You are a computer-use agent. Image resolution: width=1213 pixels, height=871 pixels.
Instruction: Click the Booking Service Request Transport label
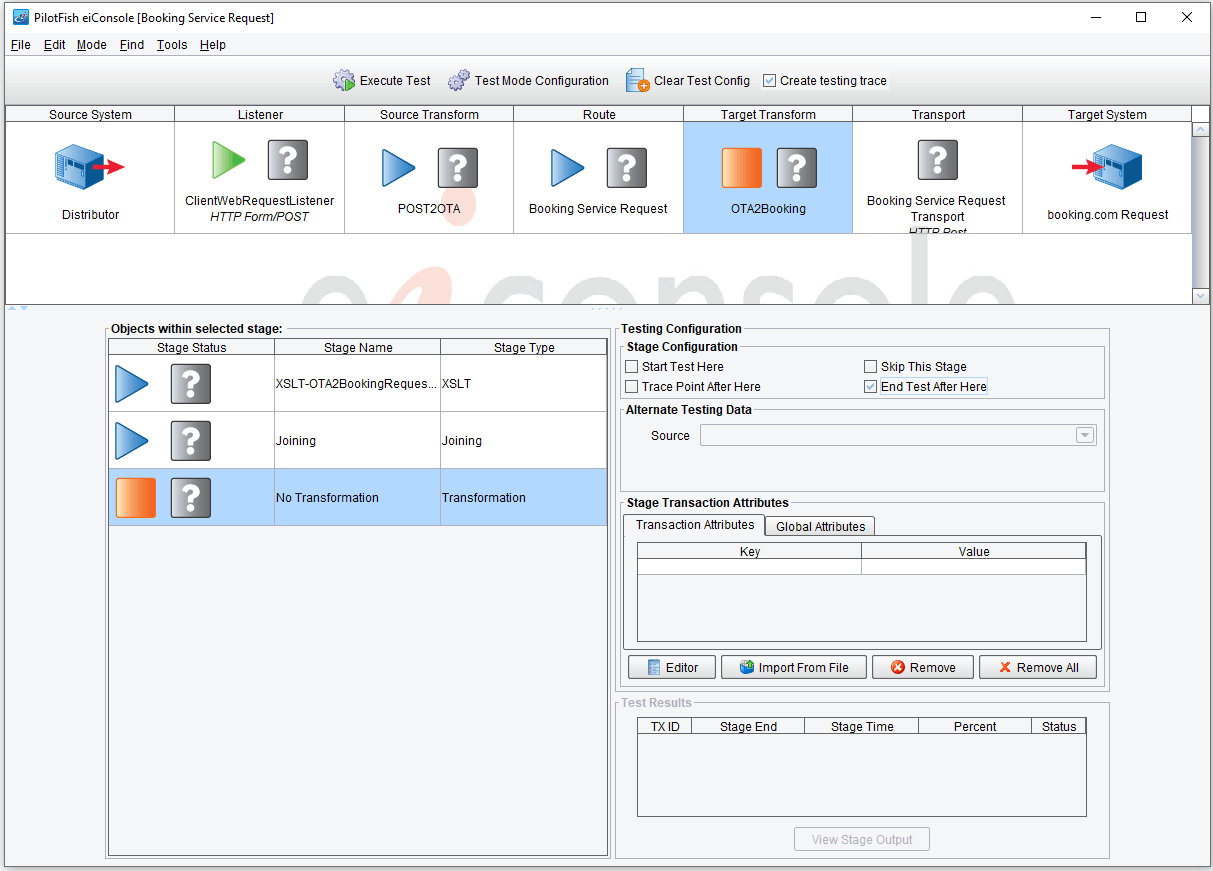pyautogui.click(x=937, y=209)
